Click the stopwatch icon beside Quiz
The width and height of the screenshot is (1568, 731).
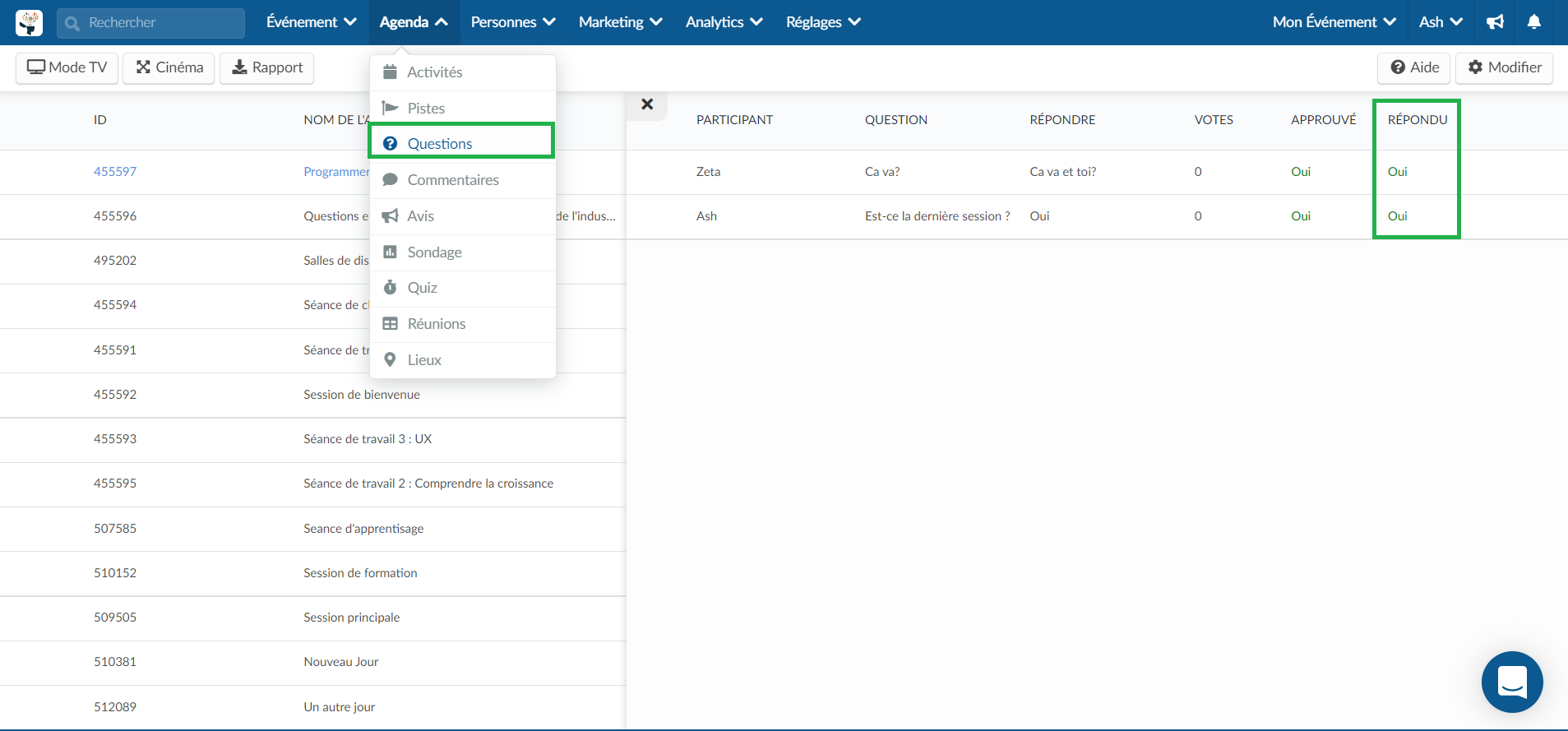[391, 287]
